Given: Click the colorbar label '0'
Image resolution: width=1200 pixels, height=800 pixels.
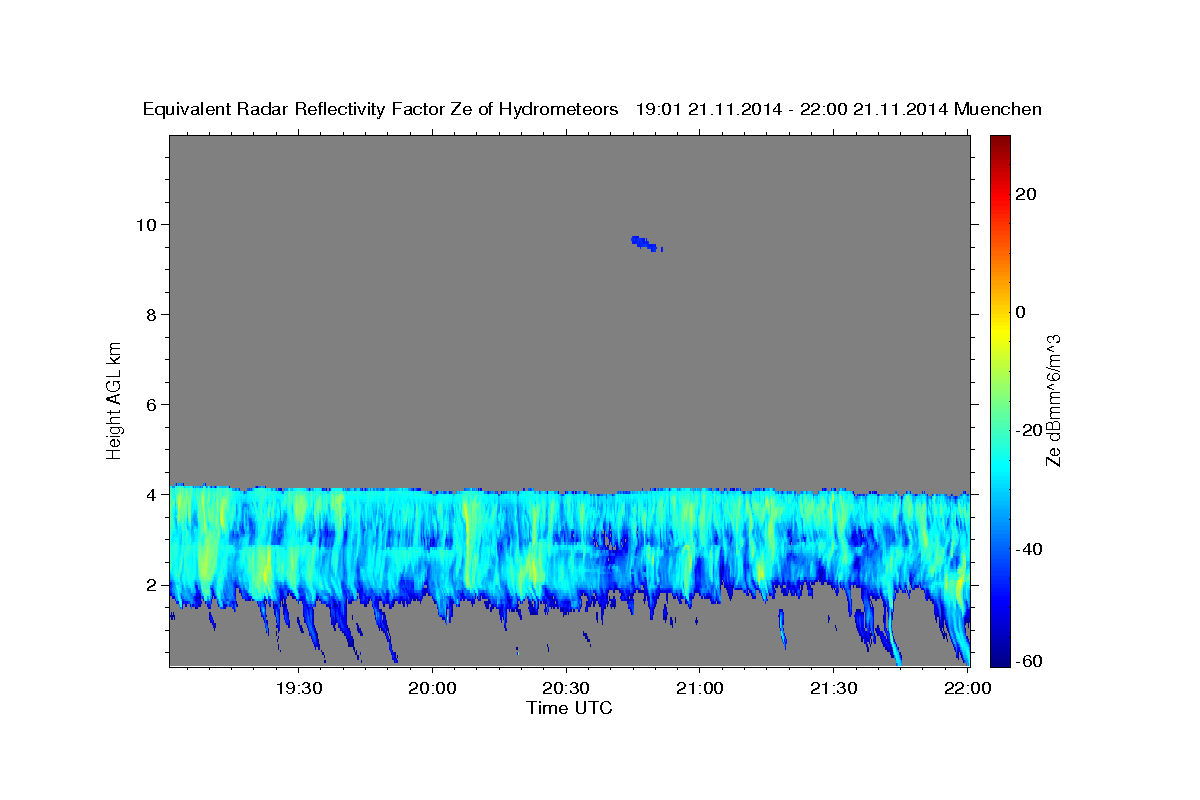Looking at the screenshot, I should pos(1020,312).
